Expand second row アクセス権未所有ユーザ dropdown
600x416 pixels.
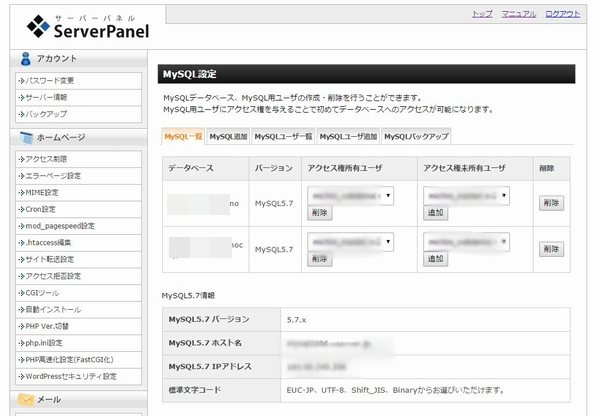click(466, 242)
